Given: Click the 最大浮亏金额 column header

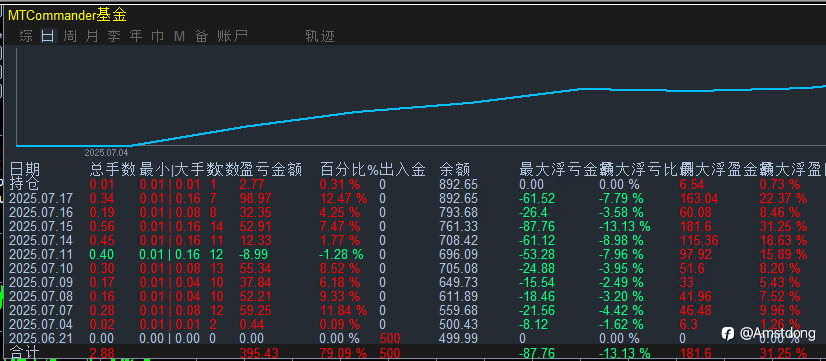Looking at the screenshot, I should [558, 170].
